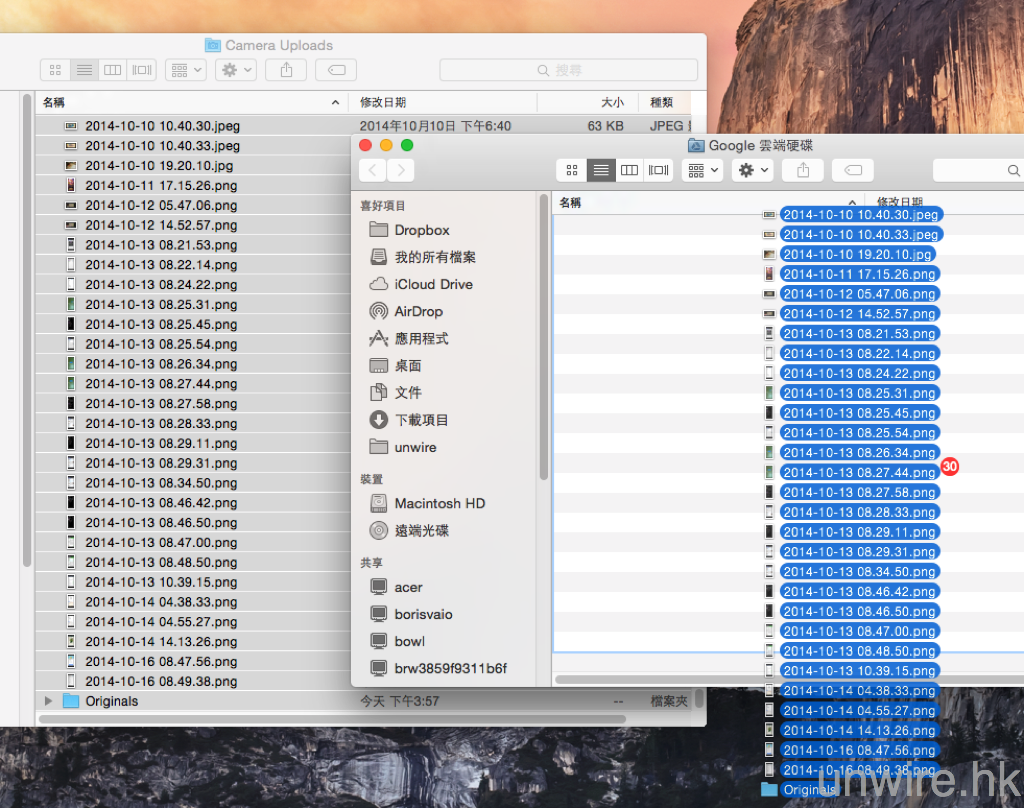Switch Google Drive window to icon view
The image size is (1024, 808).
572,170
